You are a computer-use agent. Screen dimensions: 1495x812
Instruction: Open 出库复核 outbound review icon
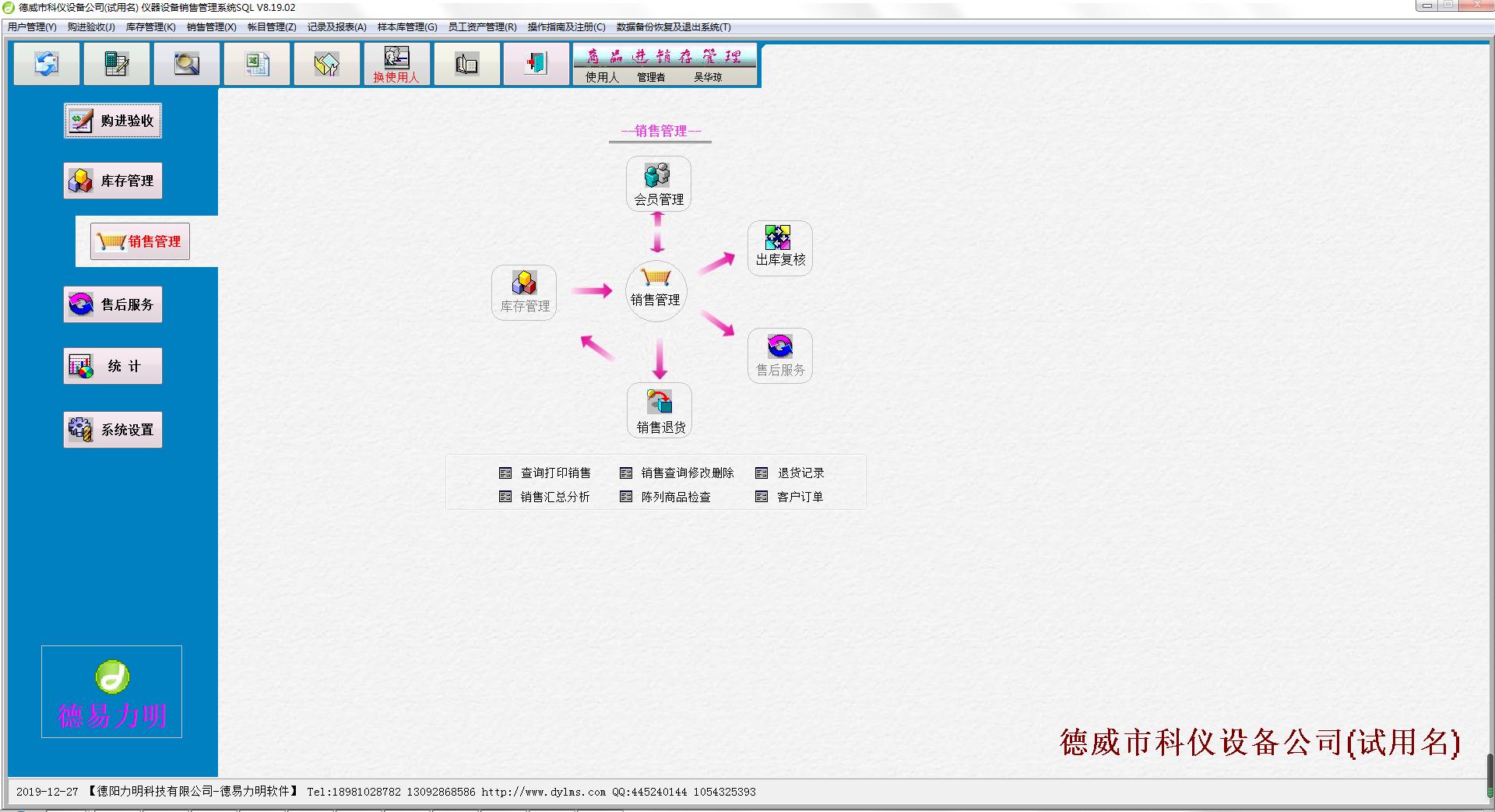coord(780,248)
